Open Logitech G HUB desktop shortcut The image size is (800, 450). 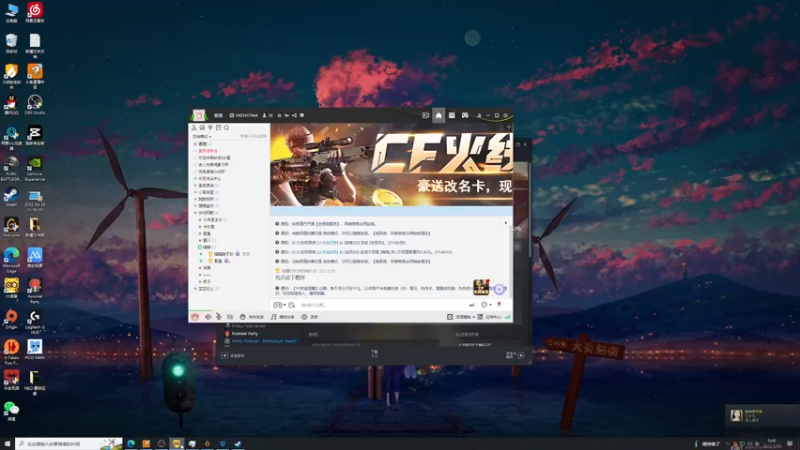(35, 322)
